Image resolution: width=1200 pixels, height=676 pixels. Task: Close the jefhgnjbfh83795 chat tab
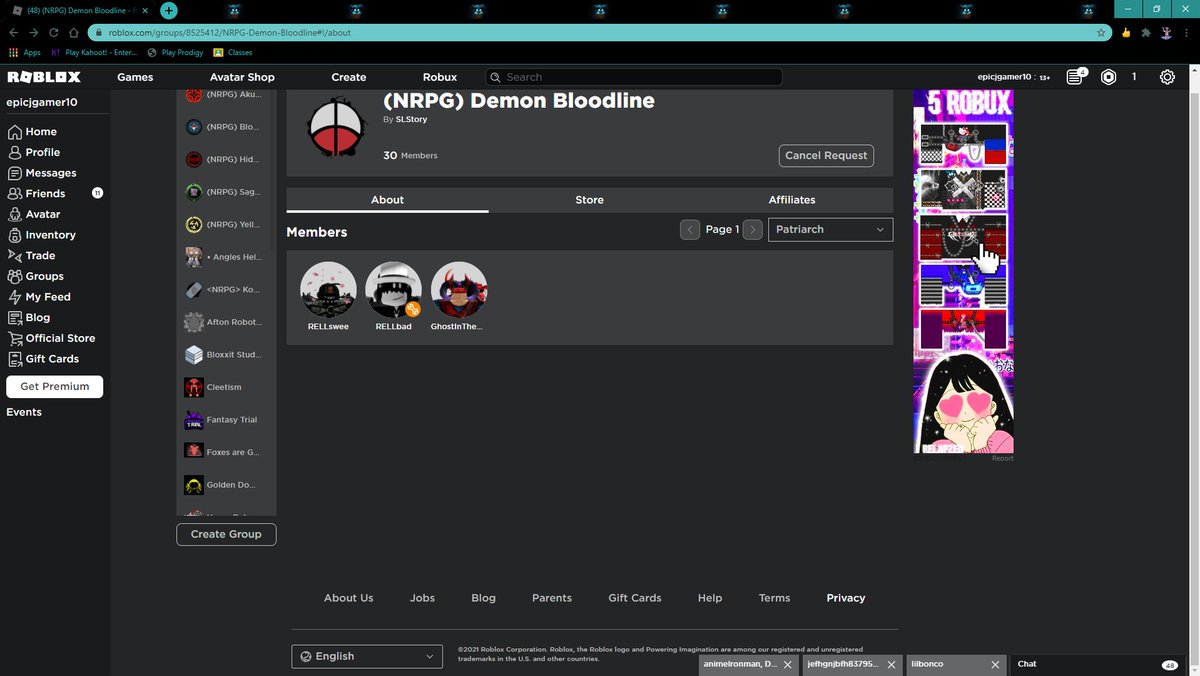(x=891, y=664)
